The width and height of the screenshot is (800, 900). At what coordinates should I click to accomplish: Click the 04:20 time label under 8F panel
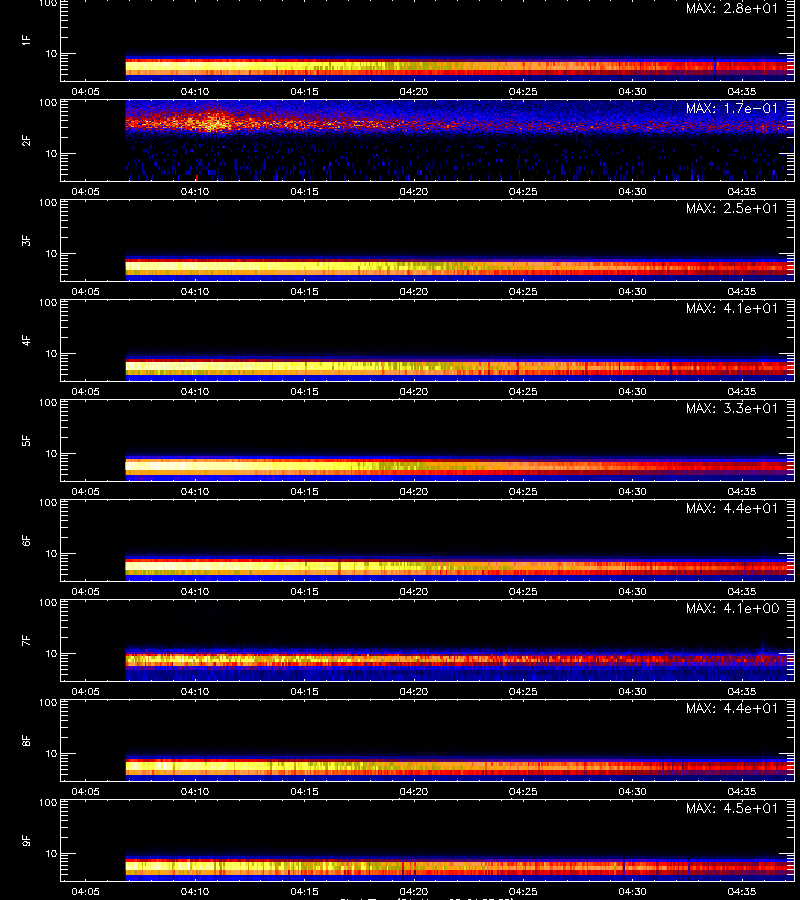(x=414, y=792)
